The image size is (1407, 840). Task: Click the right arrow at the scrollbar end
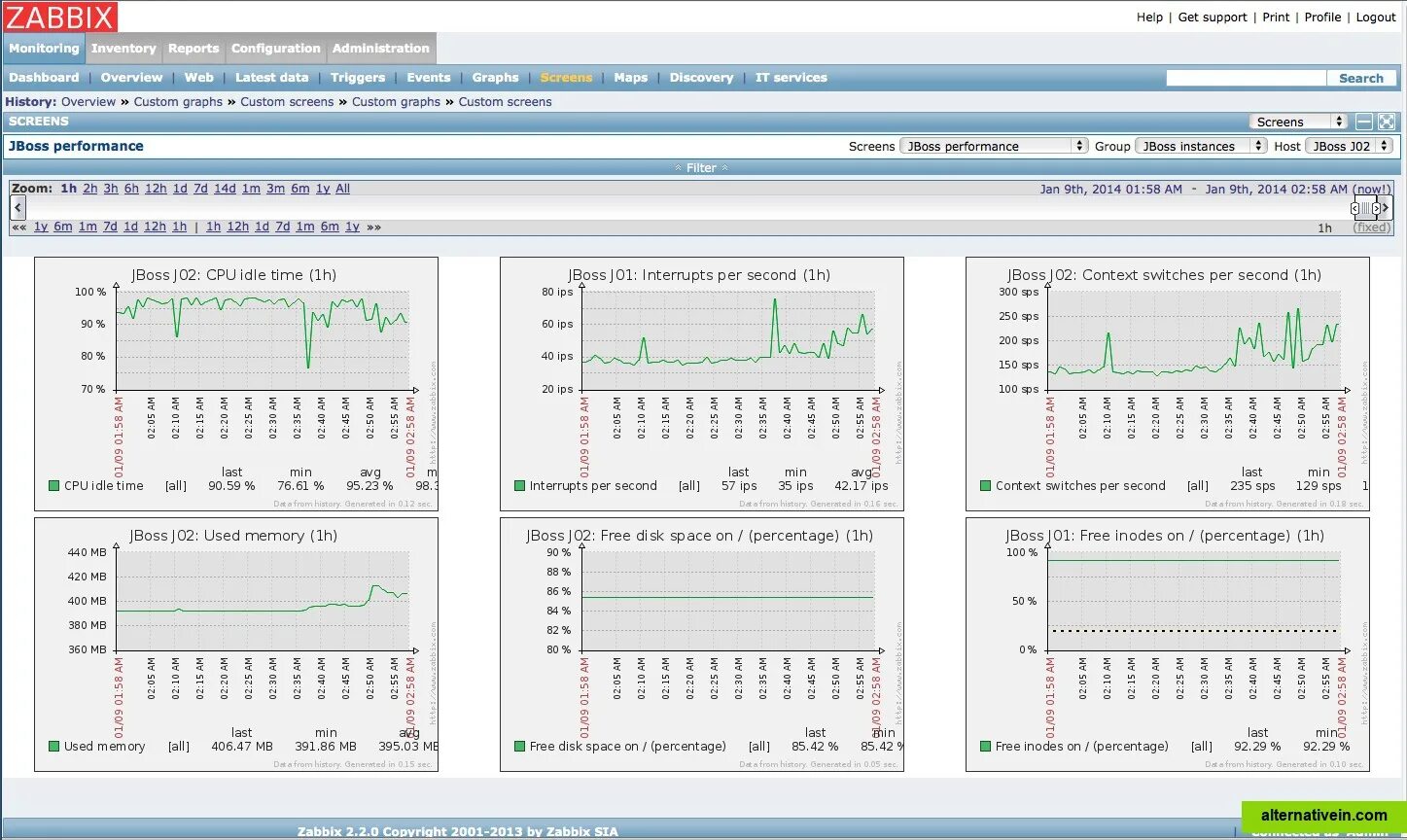pyautogui.click(x=1386, y=207)
